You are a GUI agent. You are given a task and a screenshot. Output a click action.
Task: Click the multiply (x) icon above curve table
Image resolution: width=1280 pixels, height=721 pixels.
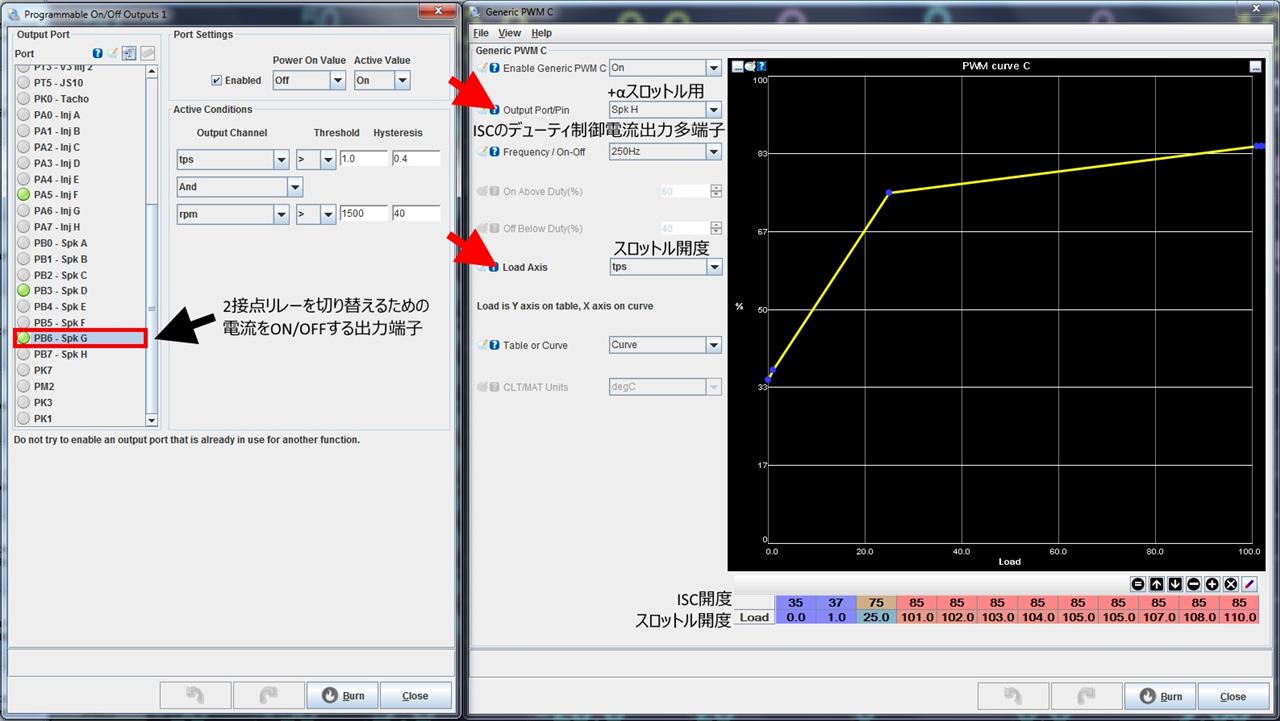(1231, 584)
